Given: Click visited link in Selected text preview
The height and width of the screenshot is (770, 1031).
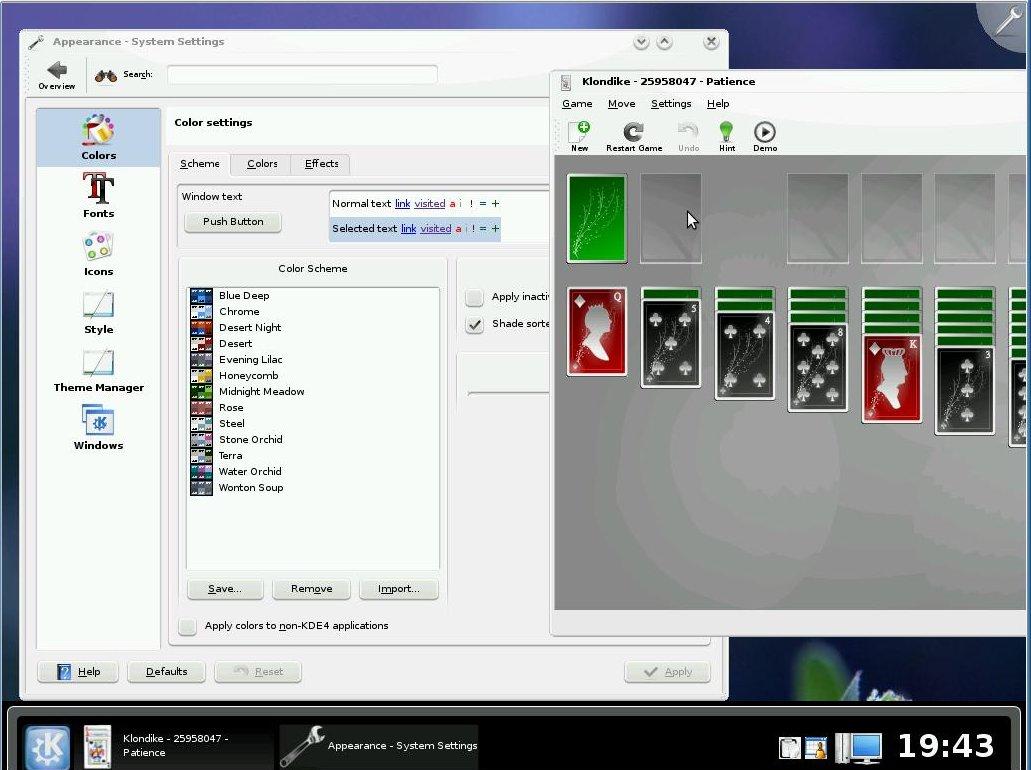Looking at the screenshot, I should 436,229.
